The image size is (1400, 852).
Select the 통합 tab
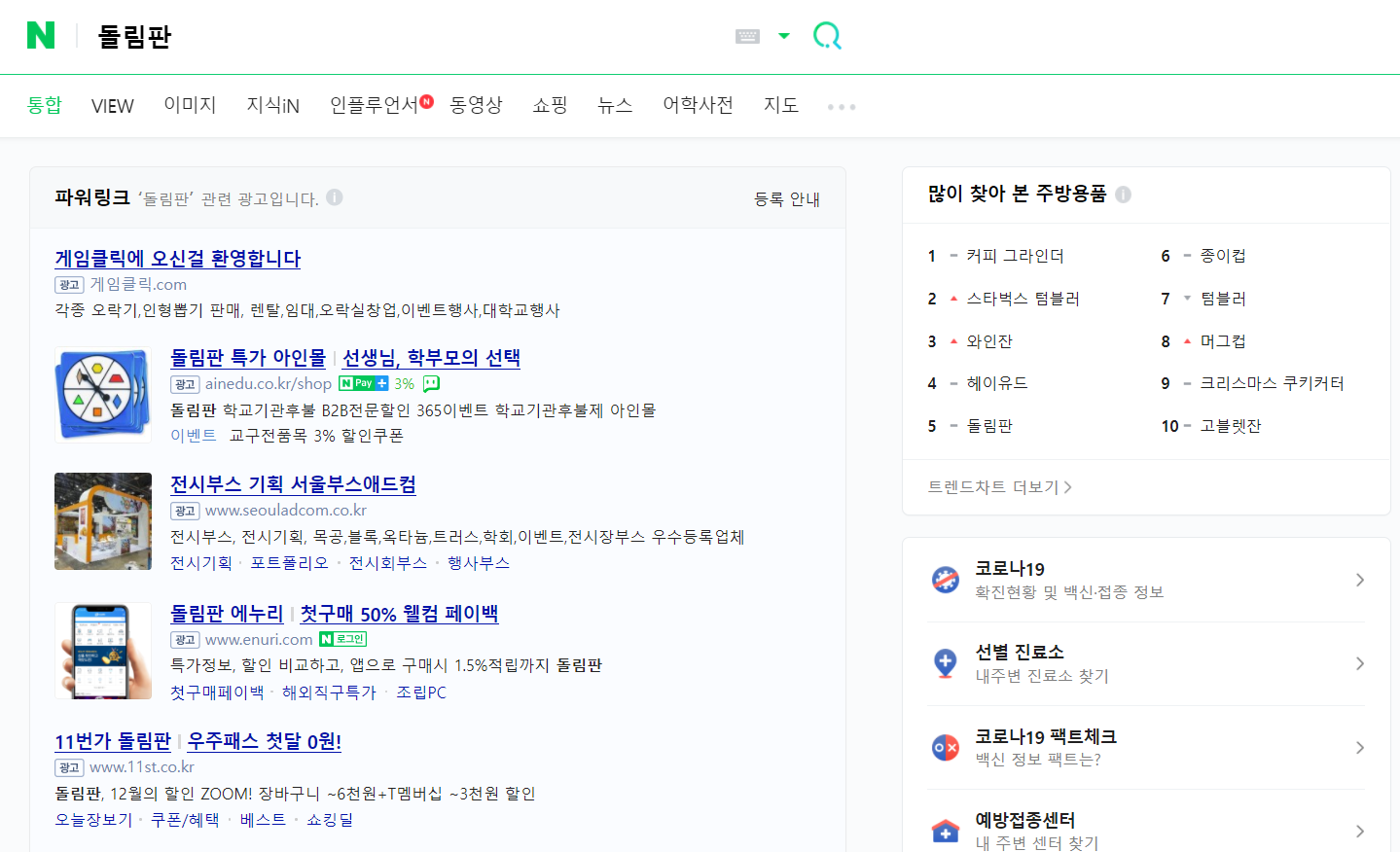pos(44,105)
